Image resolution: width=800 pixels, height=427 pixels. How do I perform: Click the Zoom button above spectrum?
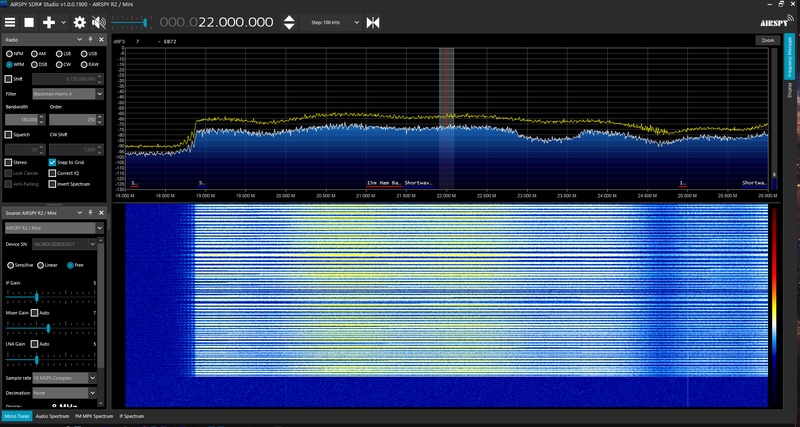click(x=767, y=40)
